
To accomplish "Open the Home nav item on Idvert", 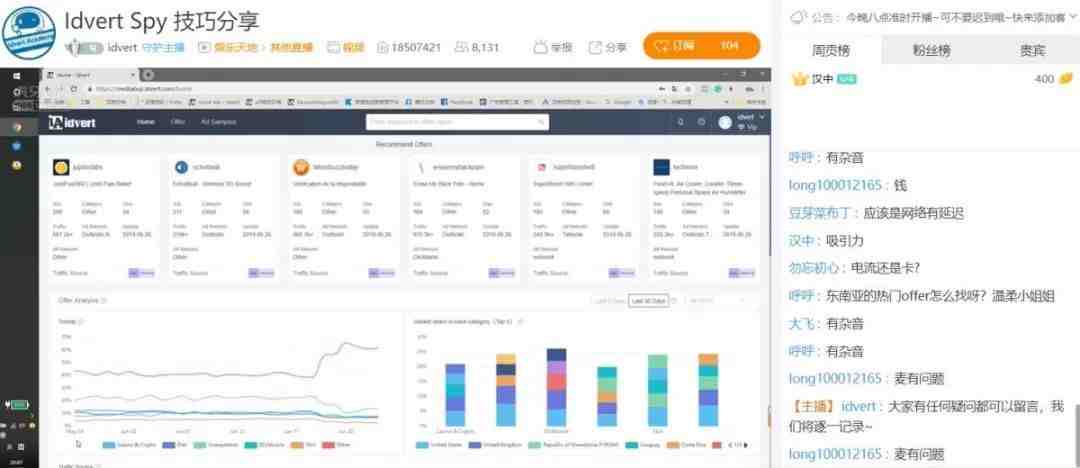I will click(x=146, y=122).
